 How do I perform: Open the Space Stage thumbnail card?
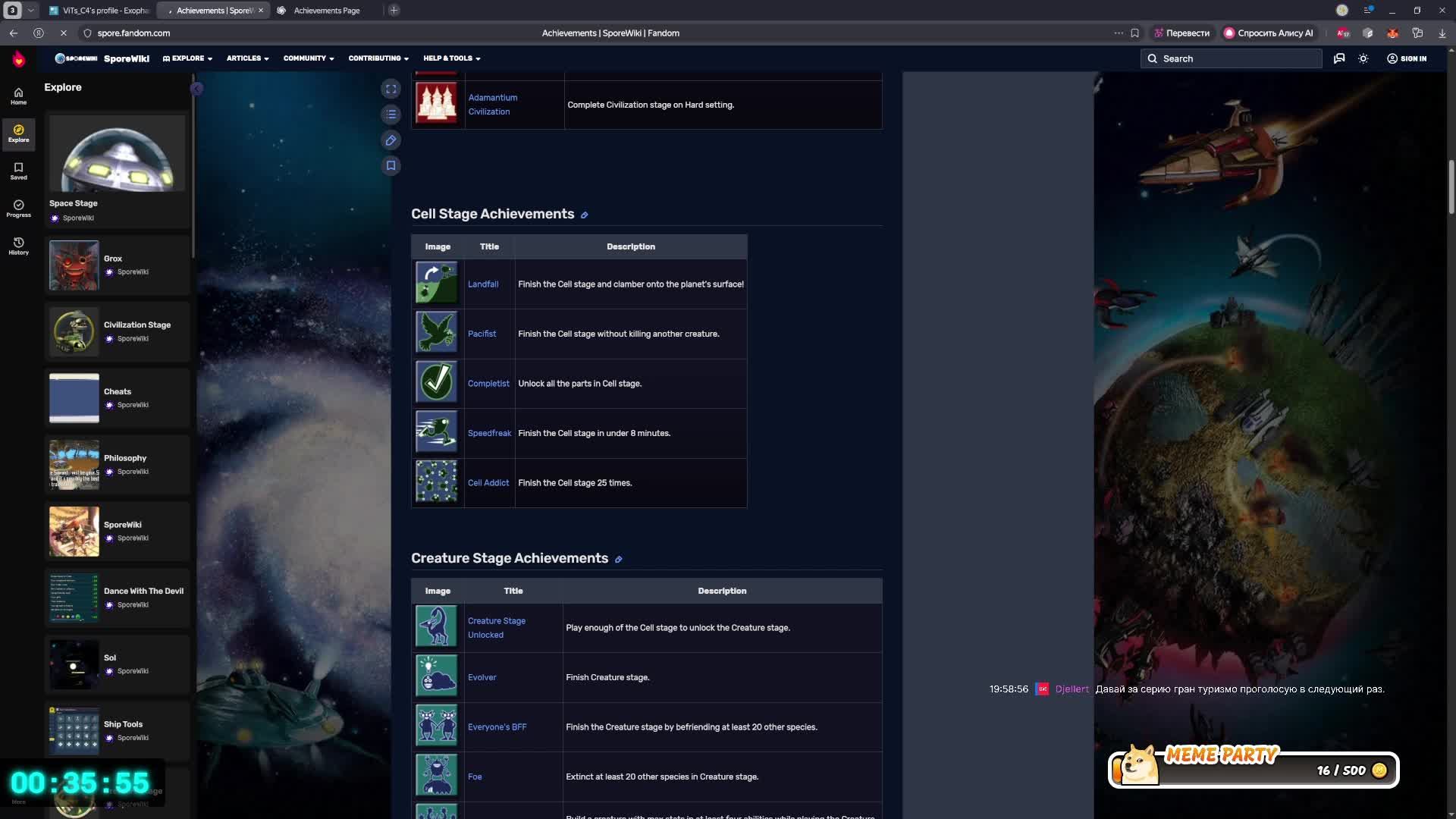[117, 171]
